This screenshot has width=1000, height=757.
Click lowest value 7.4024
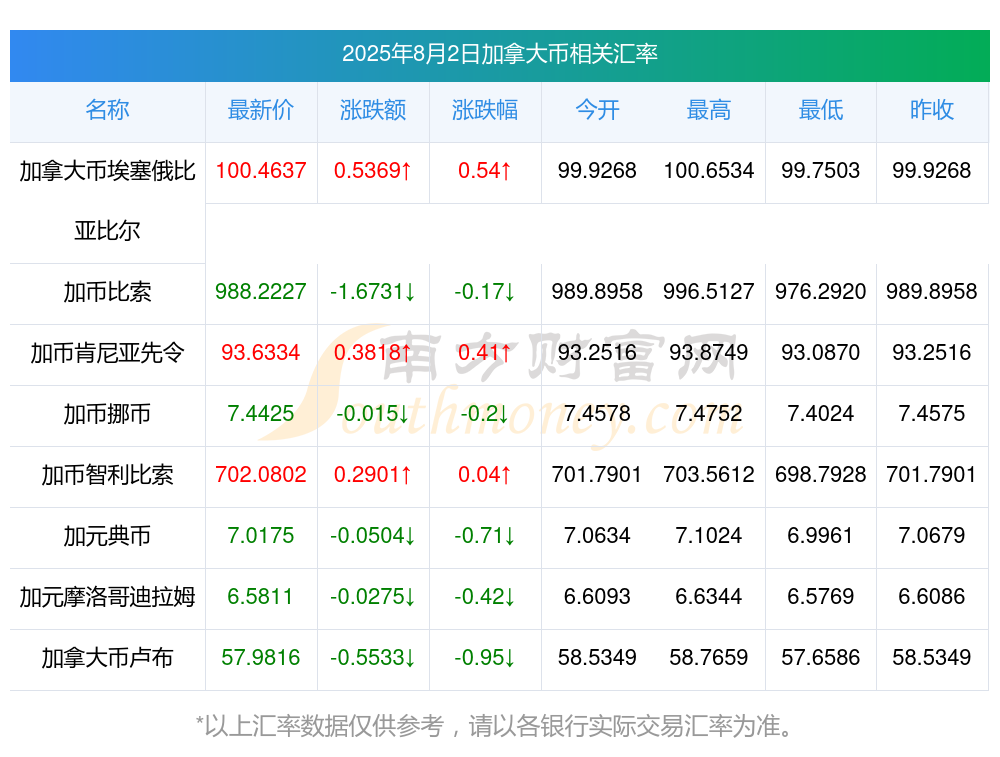(x=821, y=414)
